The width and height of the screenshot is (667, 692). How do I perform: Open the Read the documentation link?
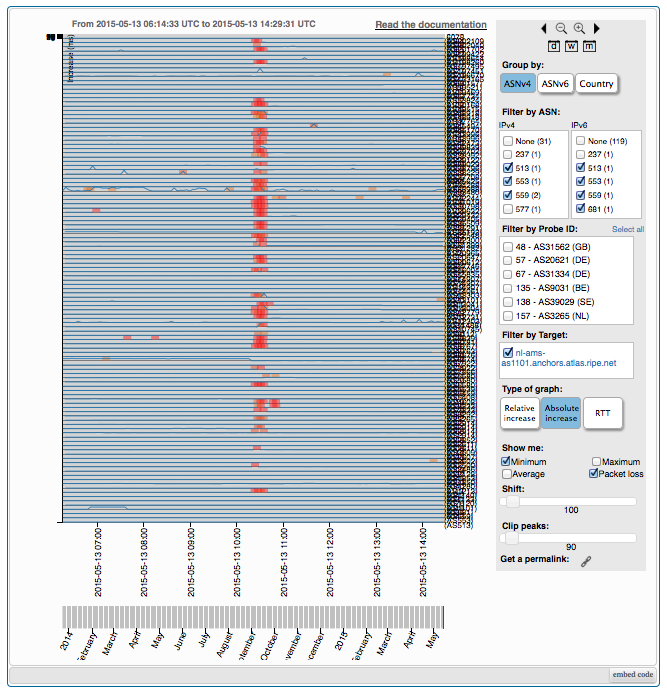[x=431, y=24]
